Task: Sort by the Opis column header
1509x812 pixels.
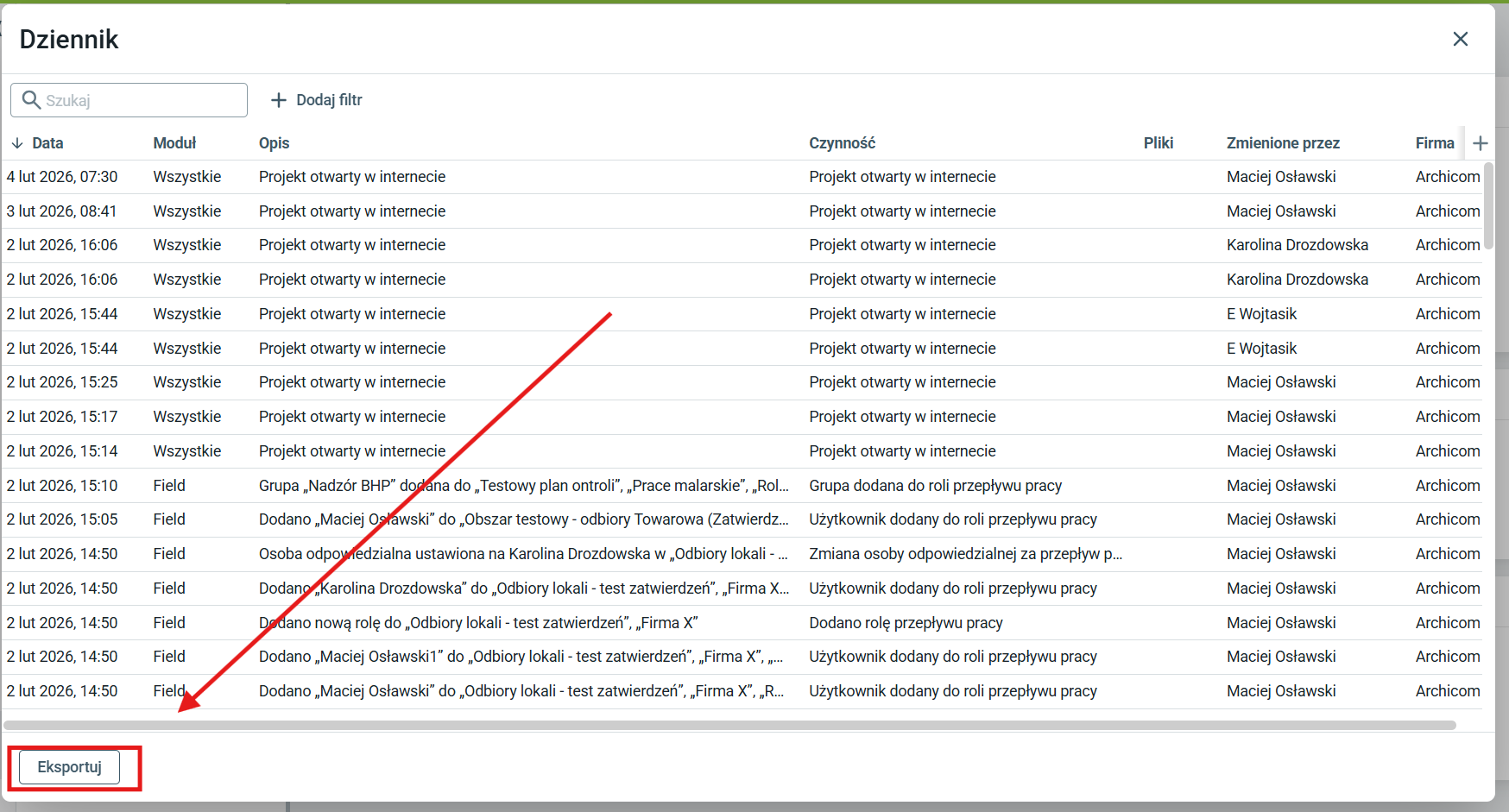Action: 274,143
